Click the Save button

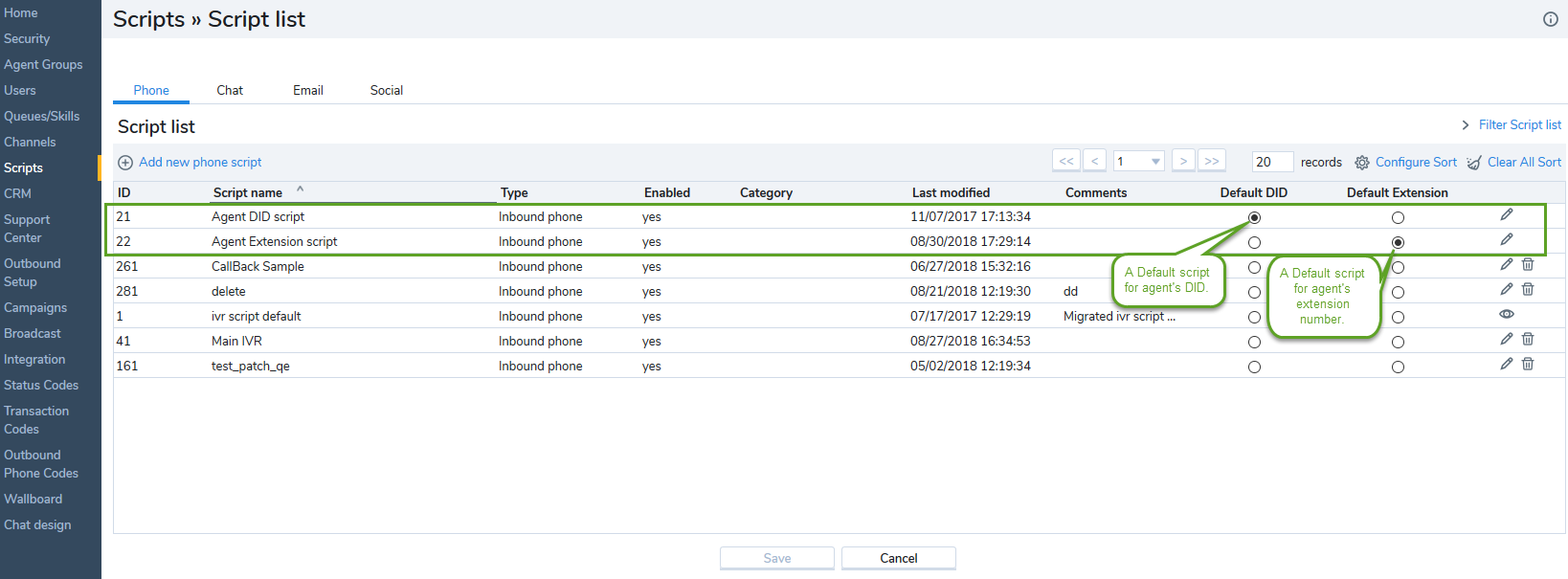(x=777, y=558)
